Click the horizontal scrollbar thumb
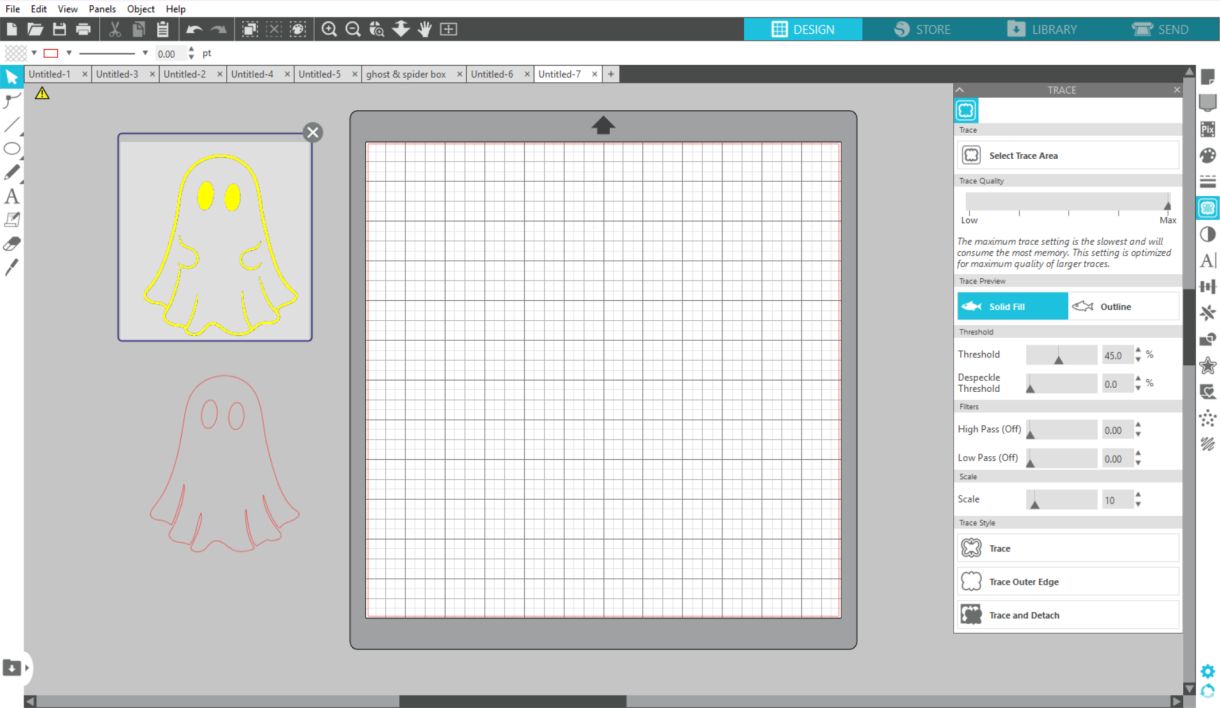 pos(513,701)
